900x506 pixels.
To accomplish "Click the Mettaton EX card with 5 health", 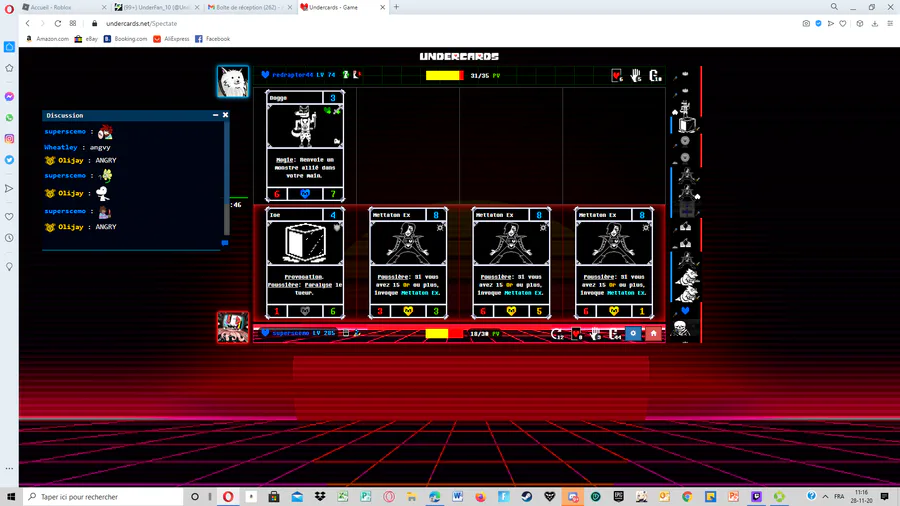I will point(511,263).
